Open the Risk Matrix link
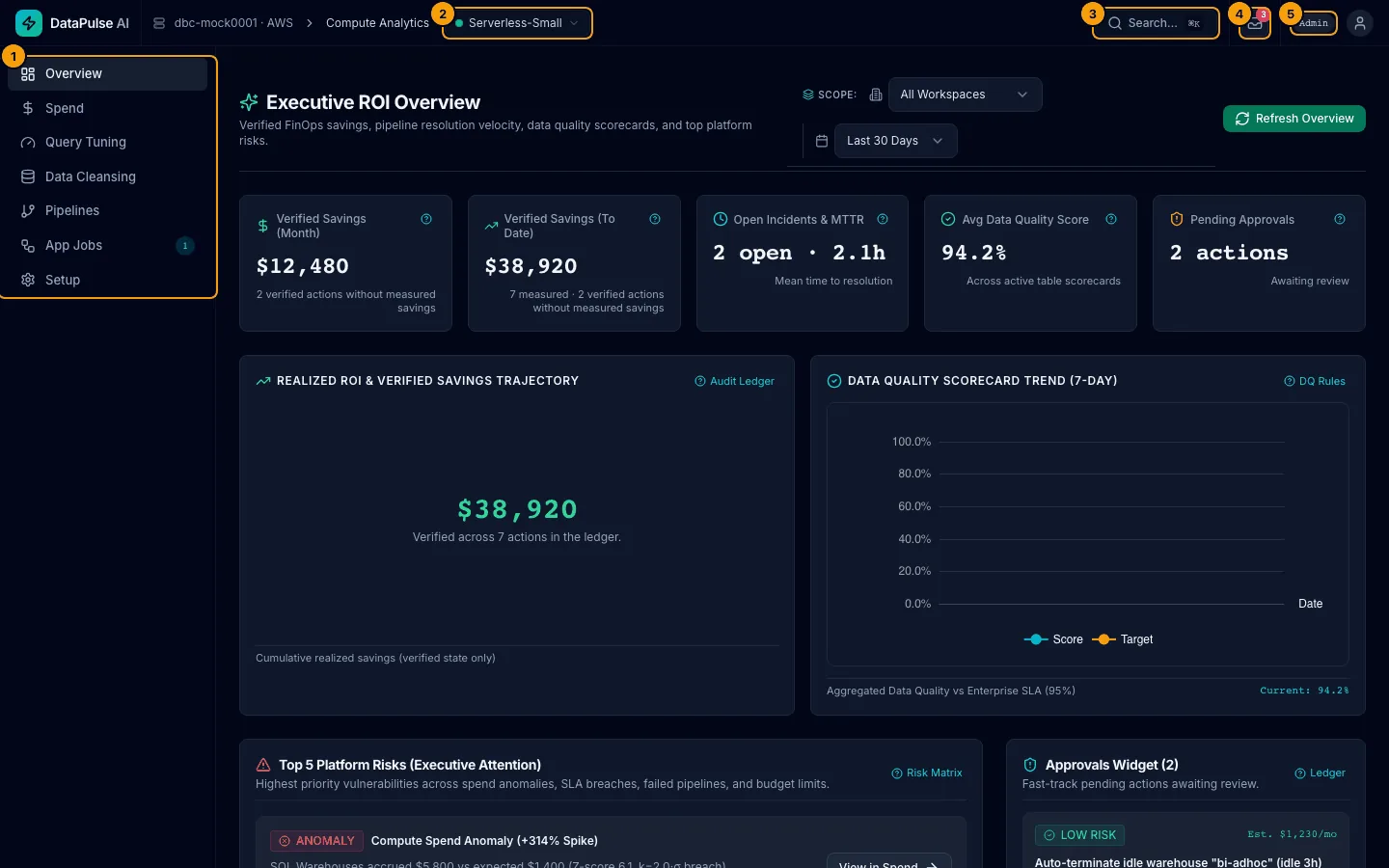Image resolution: width=1389 pixels, height=868 pixels. click(927, 773)
